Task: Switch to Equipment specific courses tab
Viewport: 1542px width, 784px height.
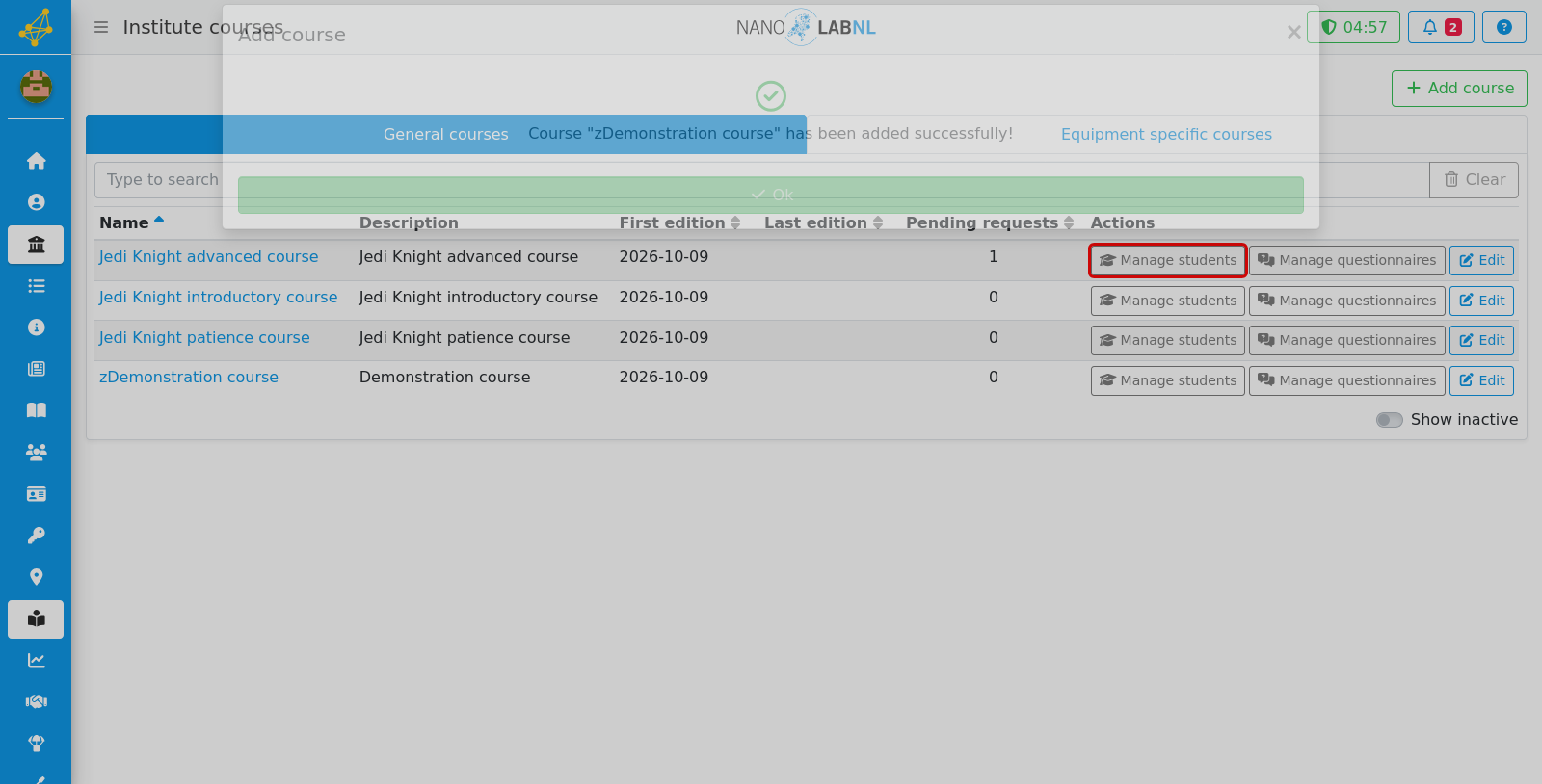Action: coord(1166,135)
